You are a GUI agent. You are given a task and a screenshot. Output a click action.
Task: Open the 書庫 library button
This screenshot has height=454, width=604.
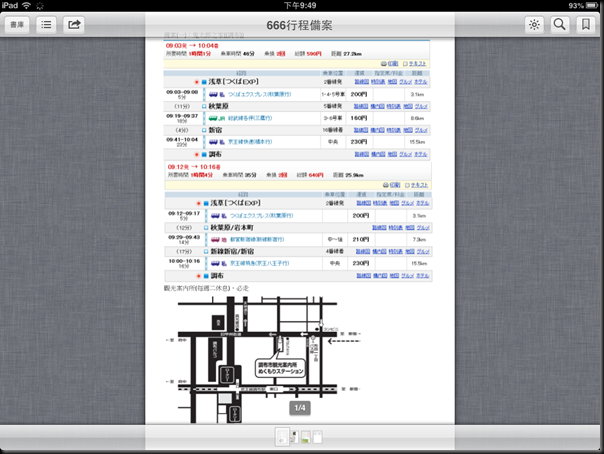click(17, 25)
